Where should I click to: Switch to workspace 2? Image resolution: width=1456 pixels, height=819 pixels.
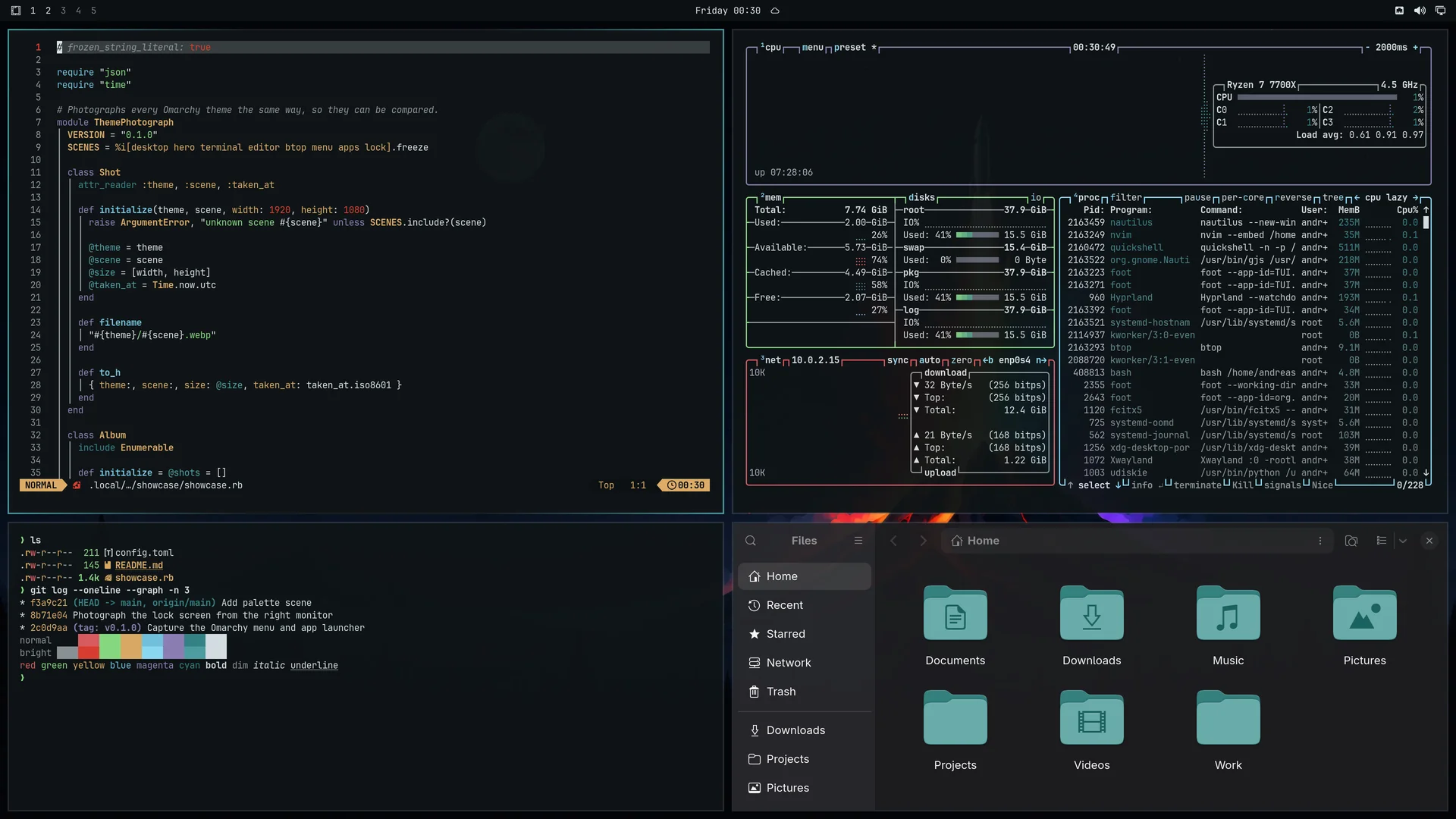point(48,11)
